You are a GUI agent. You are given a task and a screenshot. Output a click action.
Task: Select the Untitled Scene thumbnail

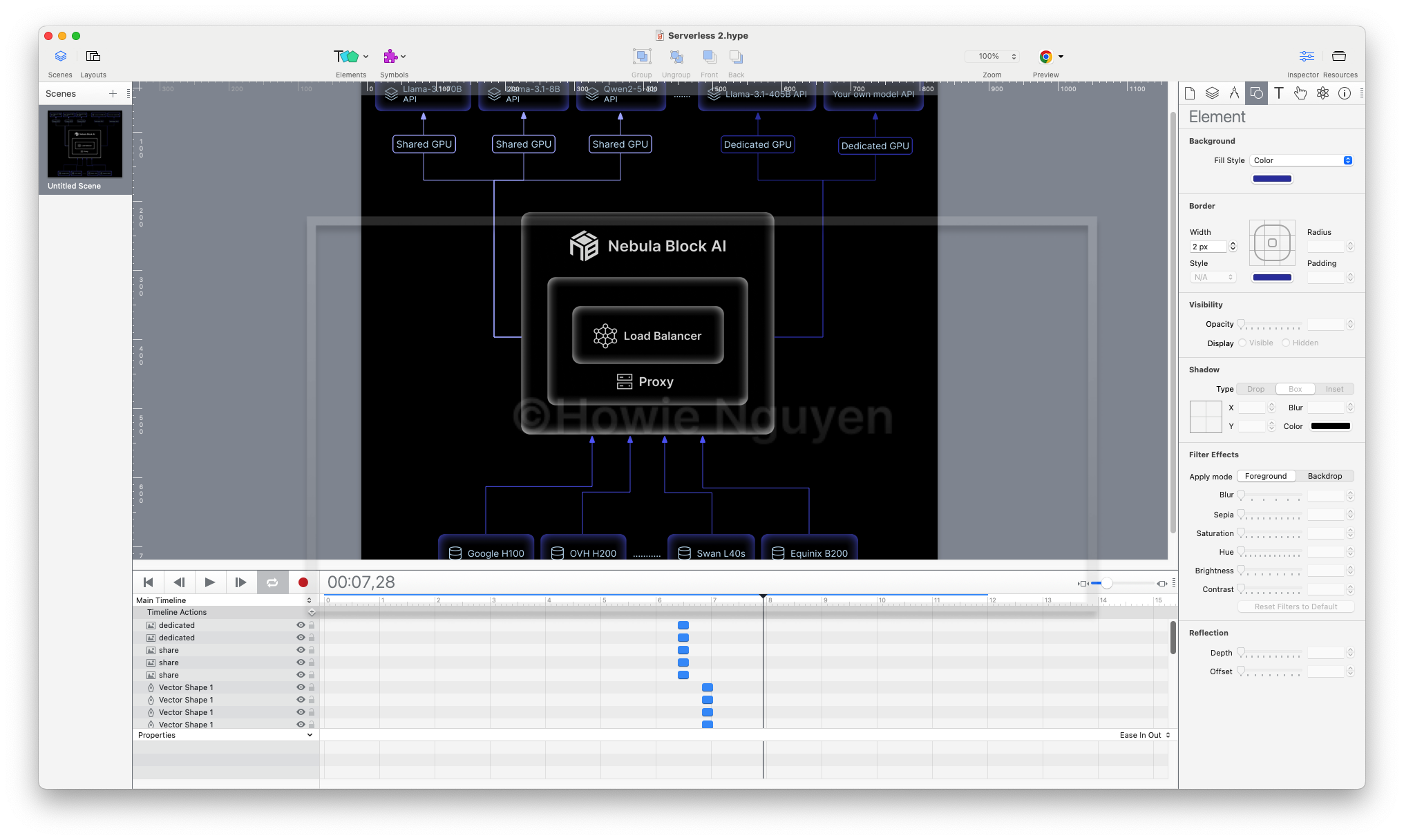pos(84,144)
